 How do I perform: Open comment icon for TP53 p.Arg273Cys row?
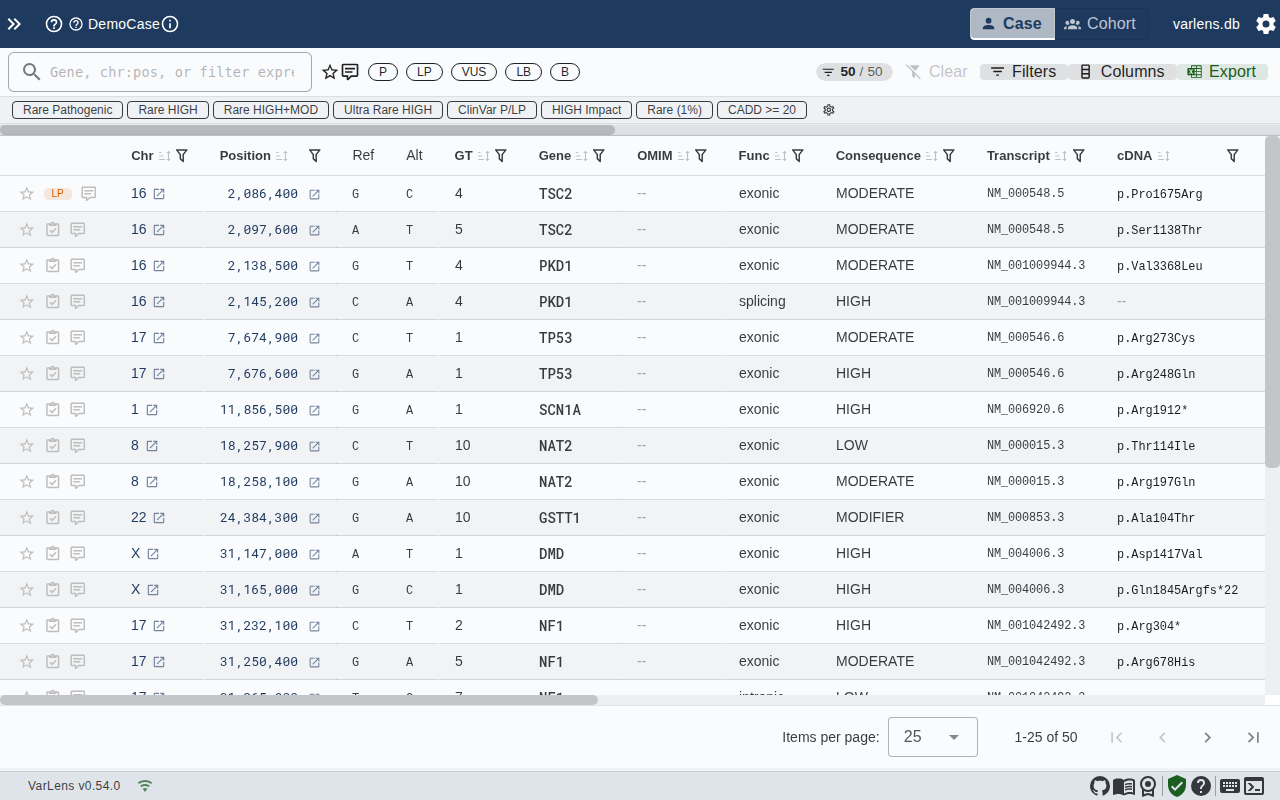77,338
